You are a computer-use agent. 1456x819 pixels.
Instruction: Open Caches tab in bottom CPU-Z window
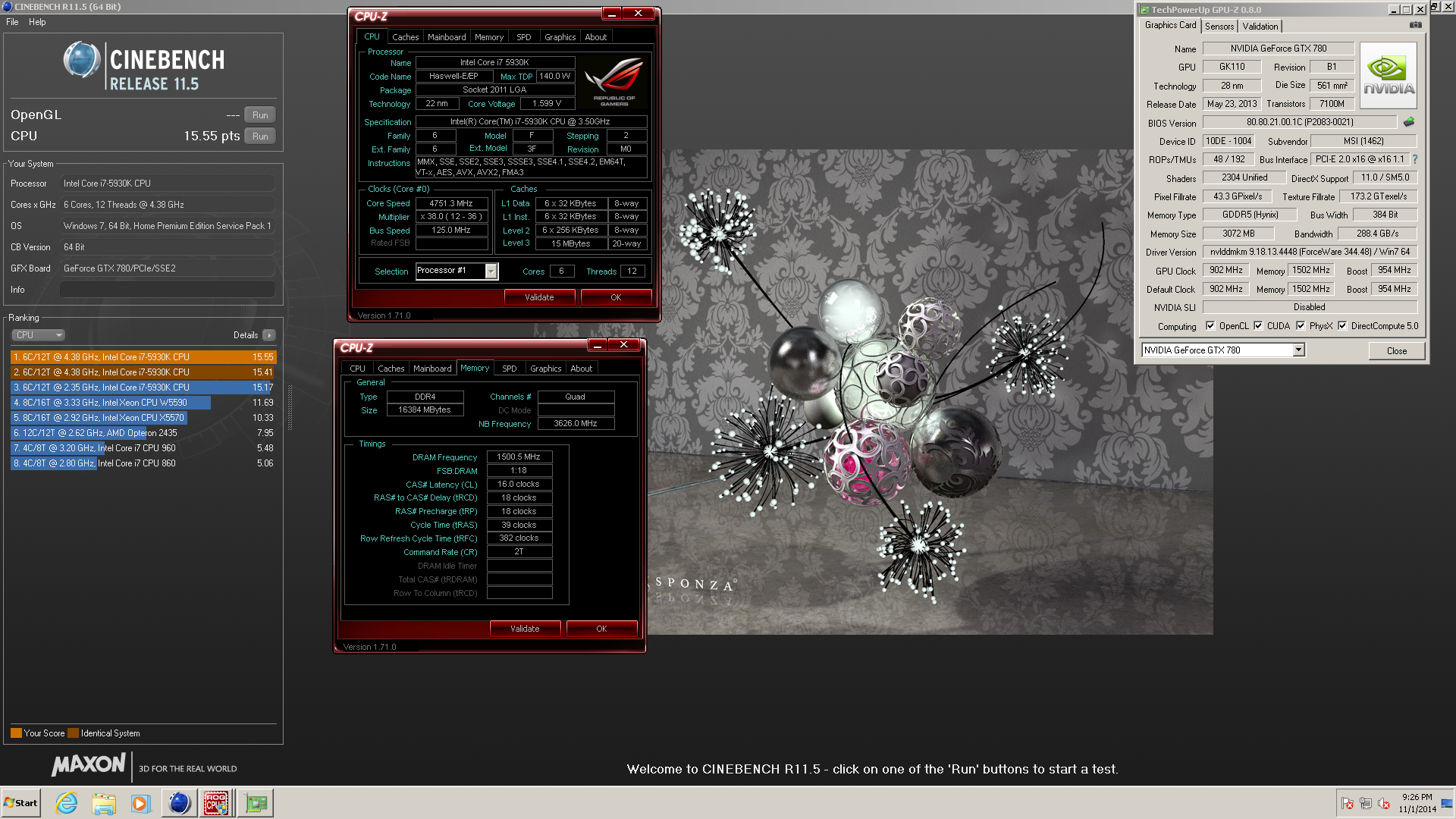[391, 369]
